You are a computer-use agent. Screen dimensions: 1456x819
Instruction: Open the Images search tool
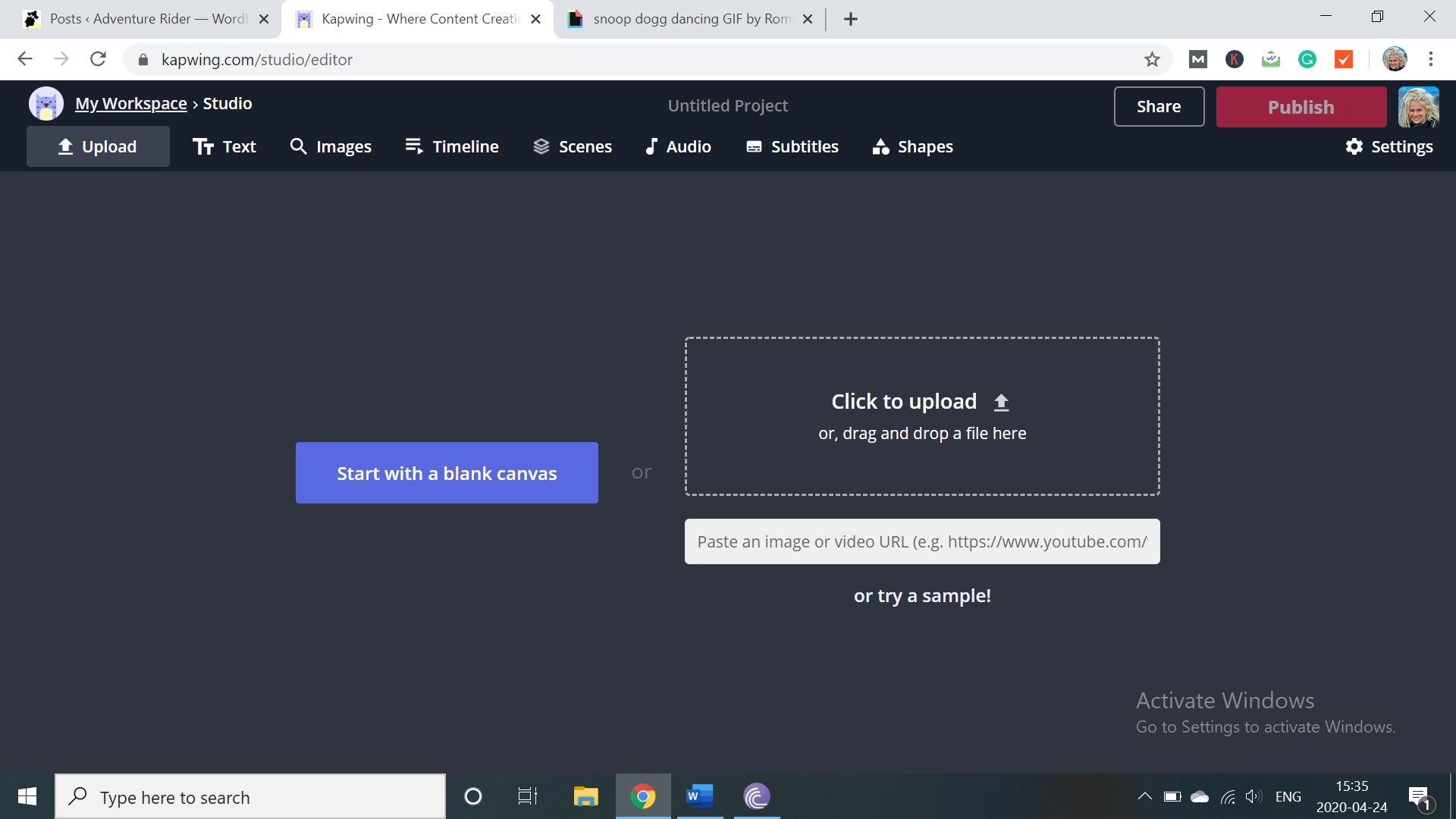[331, 146]
